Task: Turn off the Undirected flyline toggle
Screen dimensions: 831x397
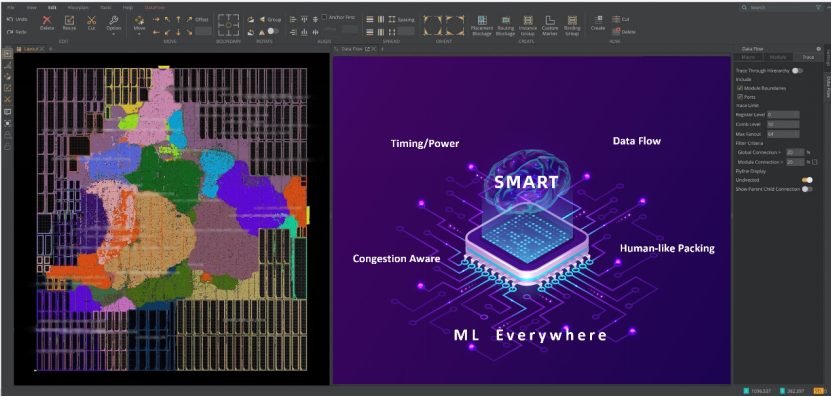Action: (x=807, y=180)
